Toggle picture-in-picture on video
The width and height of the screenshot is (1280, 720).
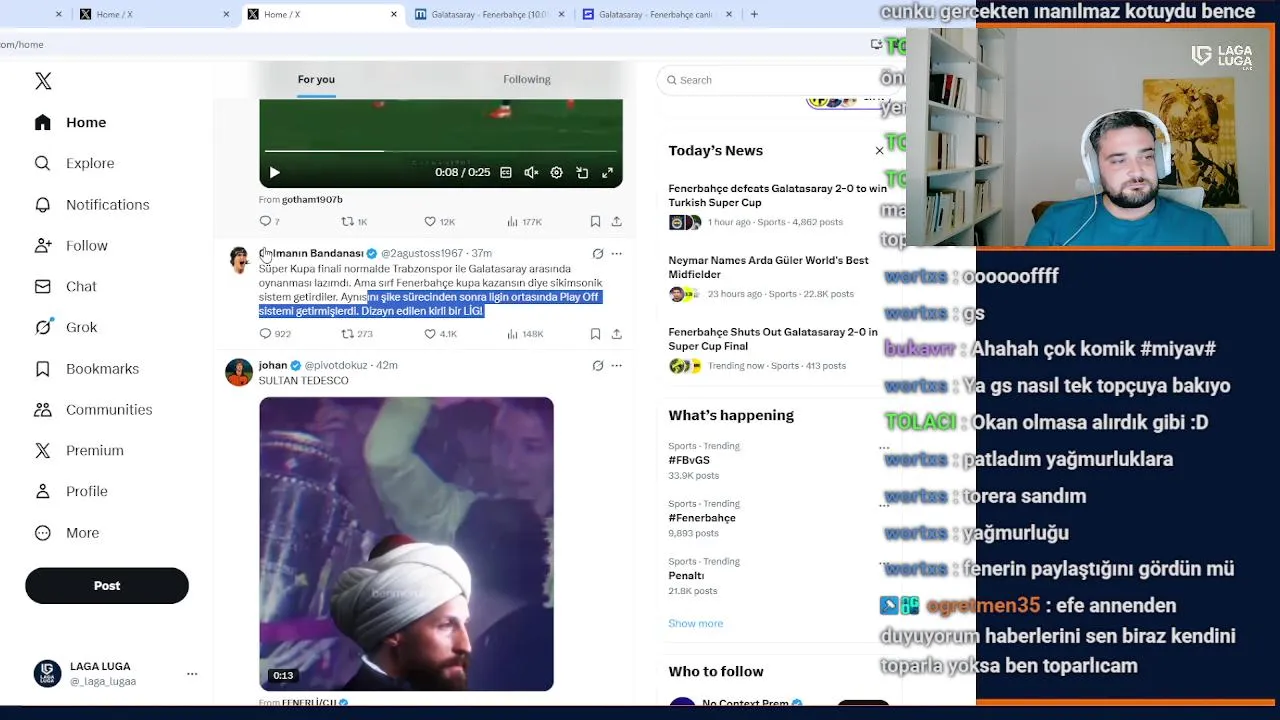pyautogui.click(x=582, y=172)
